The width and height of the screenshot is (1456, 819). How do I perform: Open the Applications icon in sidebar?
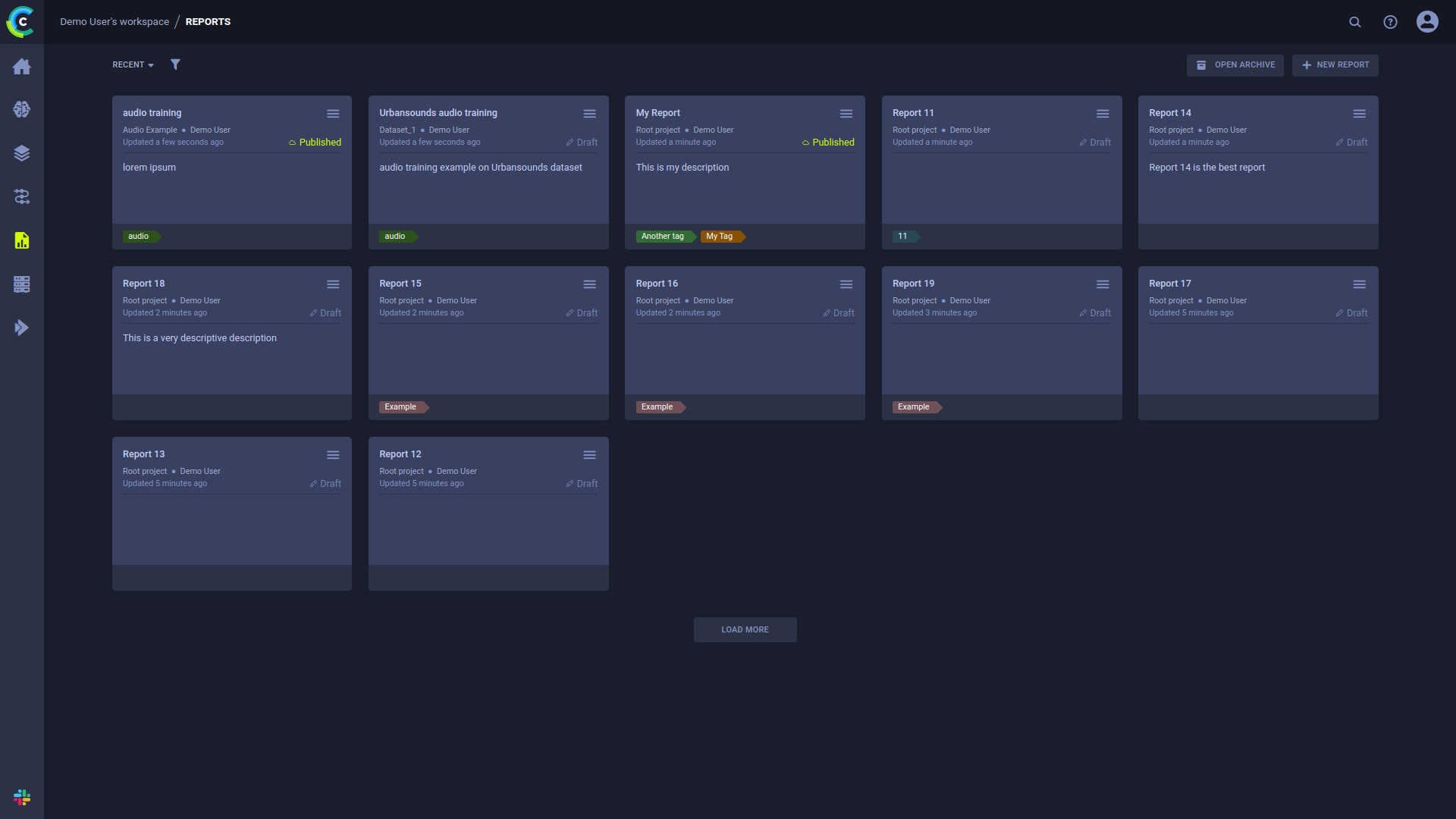pyautogui.click(x=21, y=328)
